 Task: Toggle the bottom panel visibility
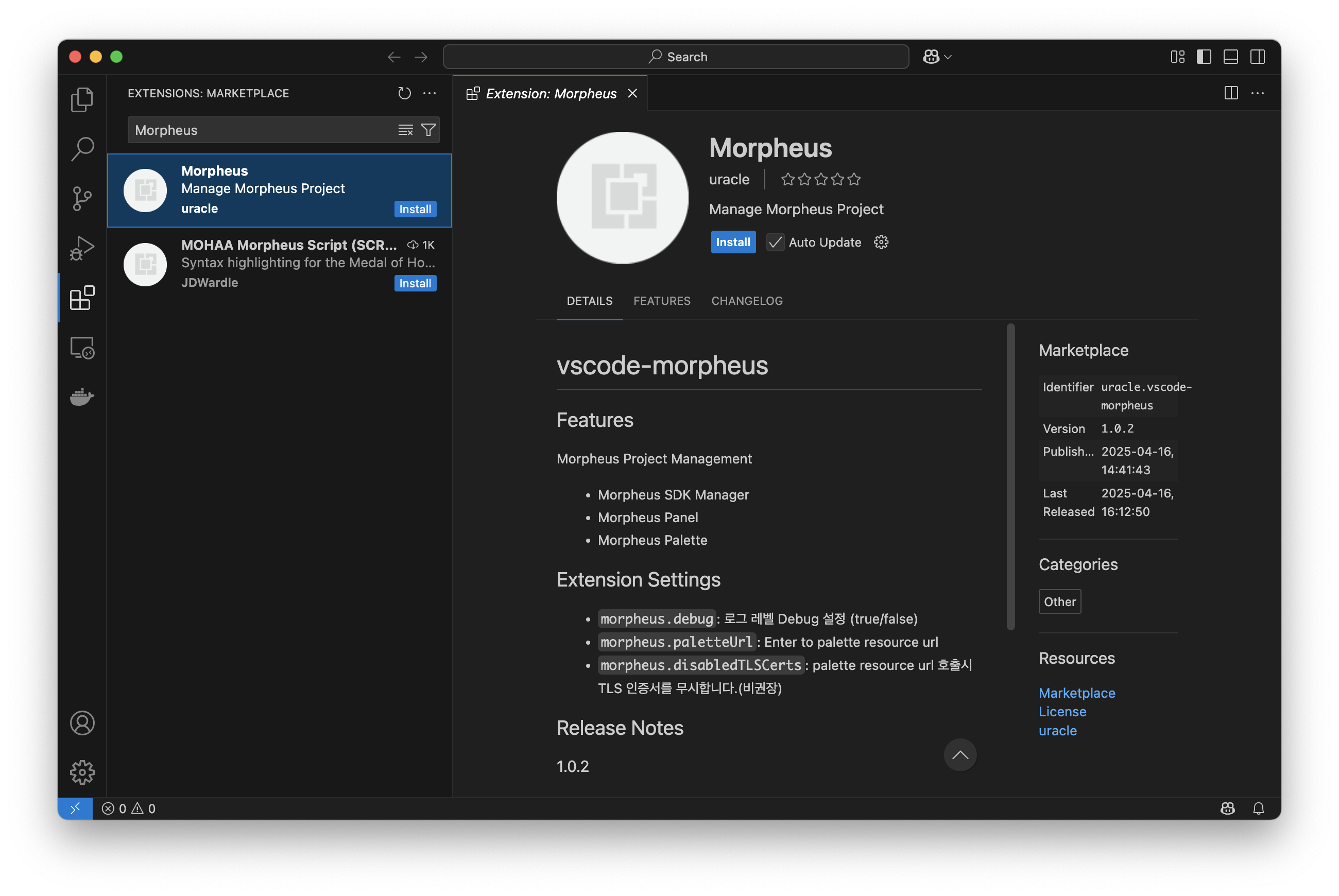coord(1230,57)
